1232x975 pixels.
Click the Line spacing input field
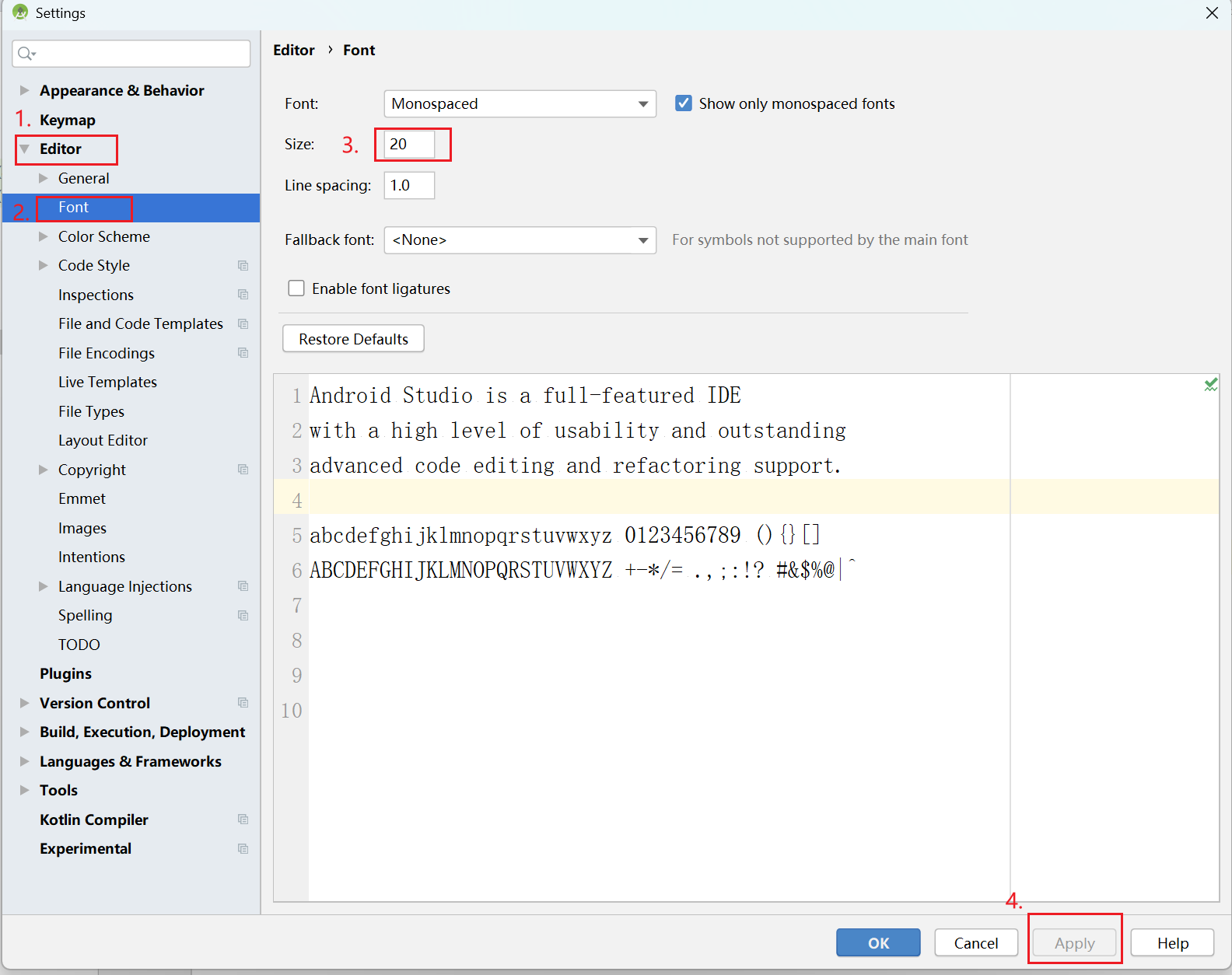pos(409,185)
